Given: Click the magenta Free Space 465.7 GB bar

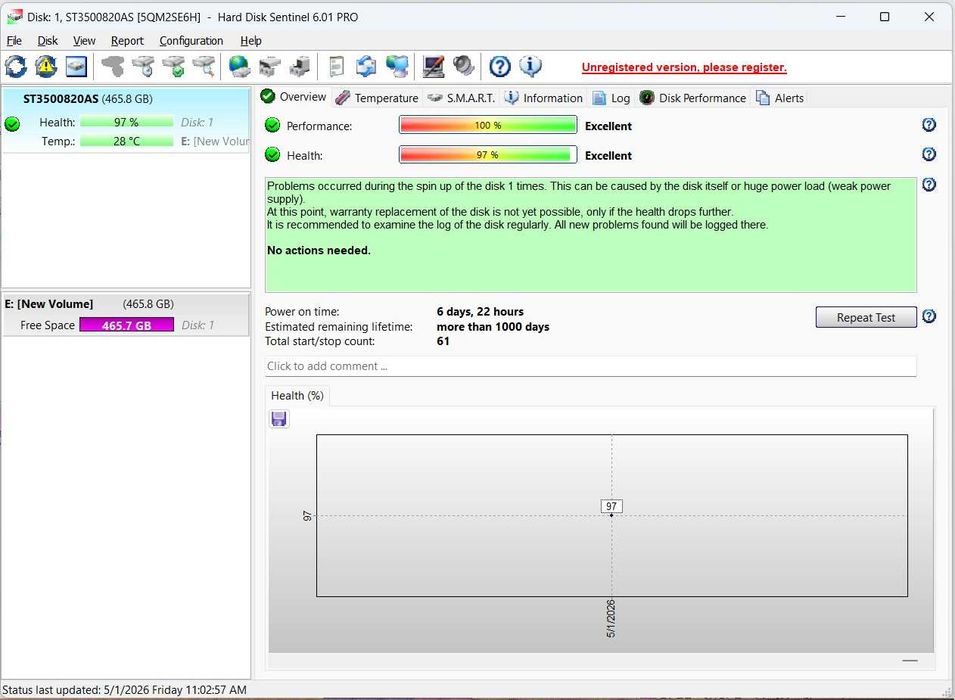Looking at the screenshot, I should pyautogui.click(x=127, y=325).
